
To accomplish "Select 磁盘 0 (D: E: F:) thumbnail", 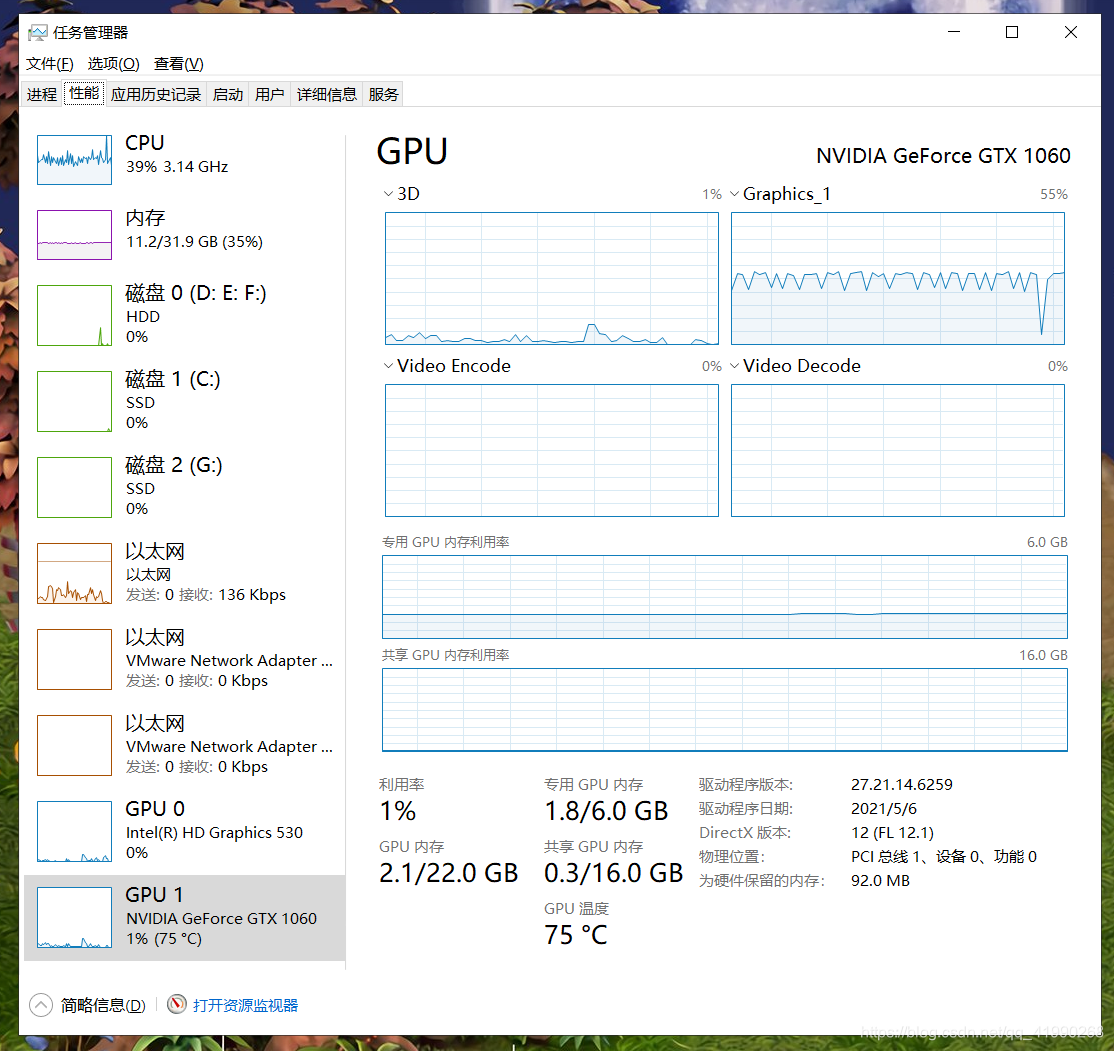I will click(75, 316).
